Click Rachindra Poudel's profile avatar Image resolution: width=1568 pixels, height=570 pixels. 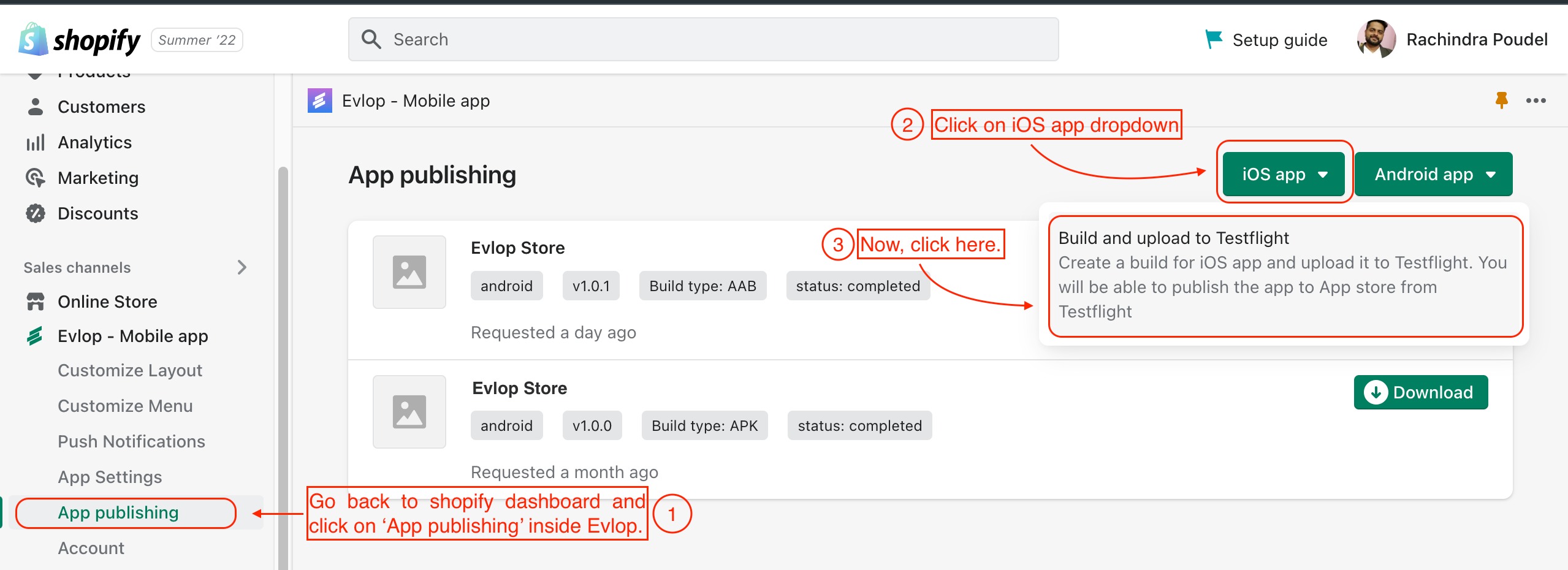[x=1376, y=39]
